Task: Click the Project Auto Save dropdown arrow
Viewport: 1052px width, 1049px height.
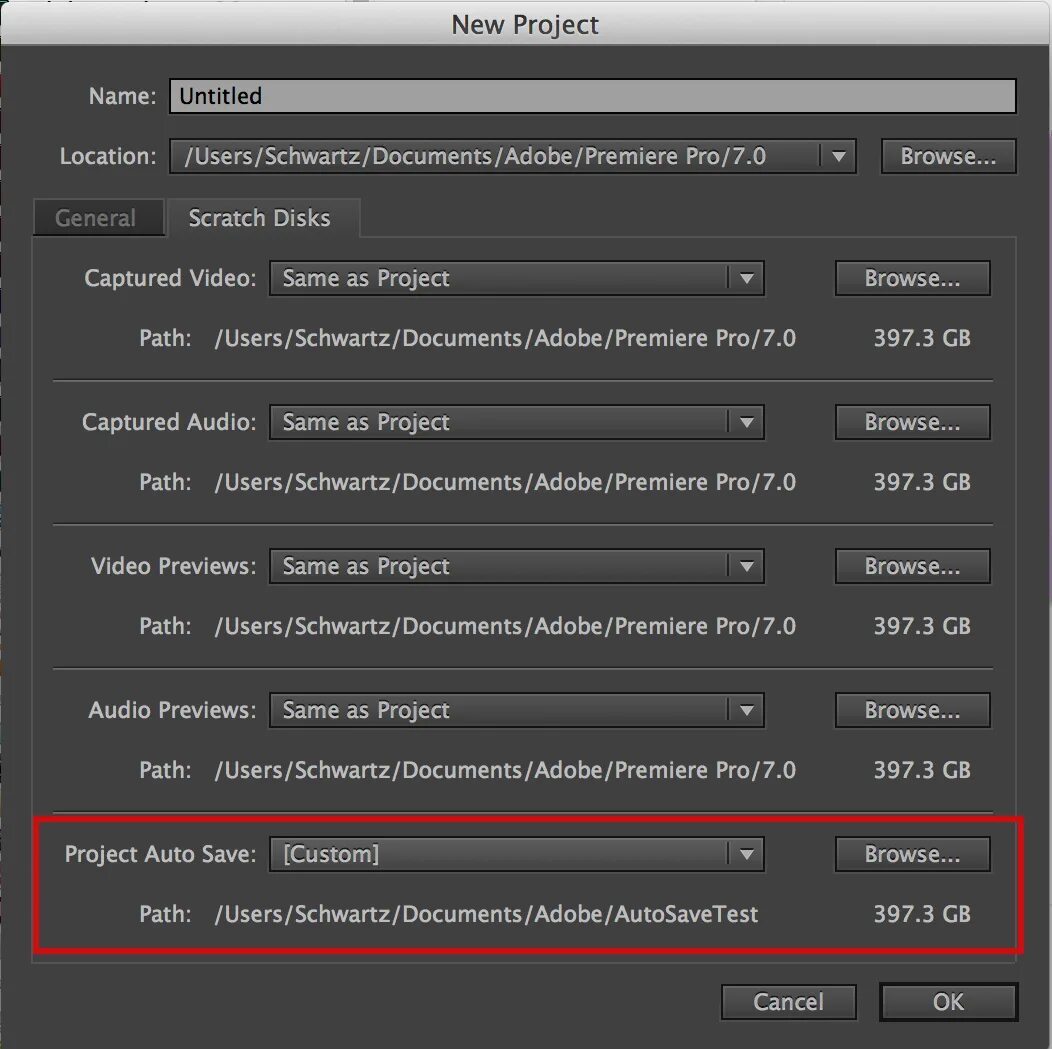Action: 746,854
